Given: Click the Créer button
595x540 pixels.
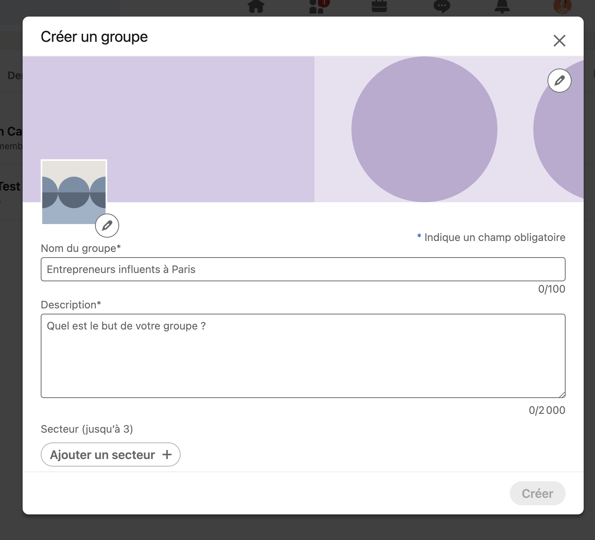Looking at the screenshot, I should [537, 493].
